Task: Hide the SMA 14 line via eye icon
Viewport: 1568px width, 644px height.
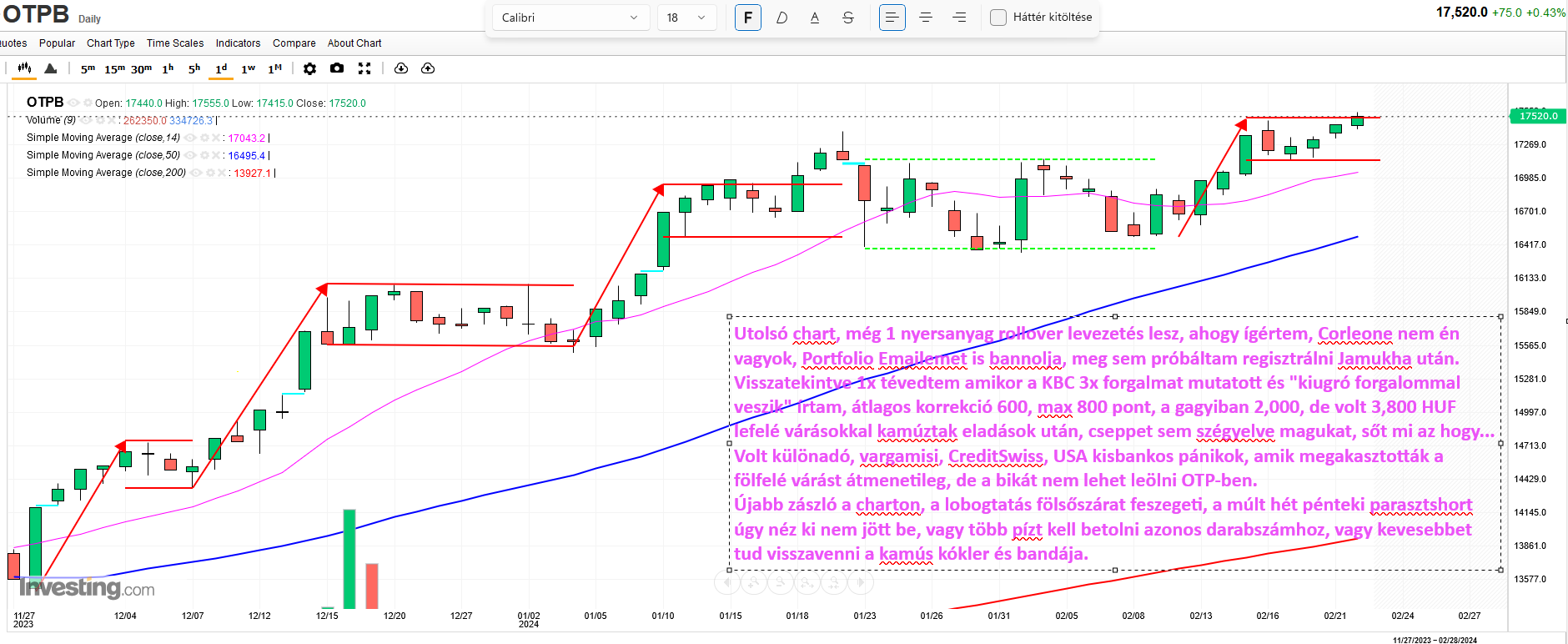Action: [190, 138]
